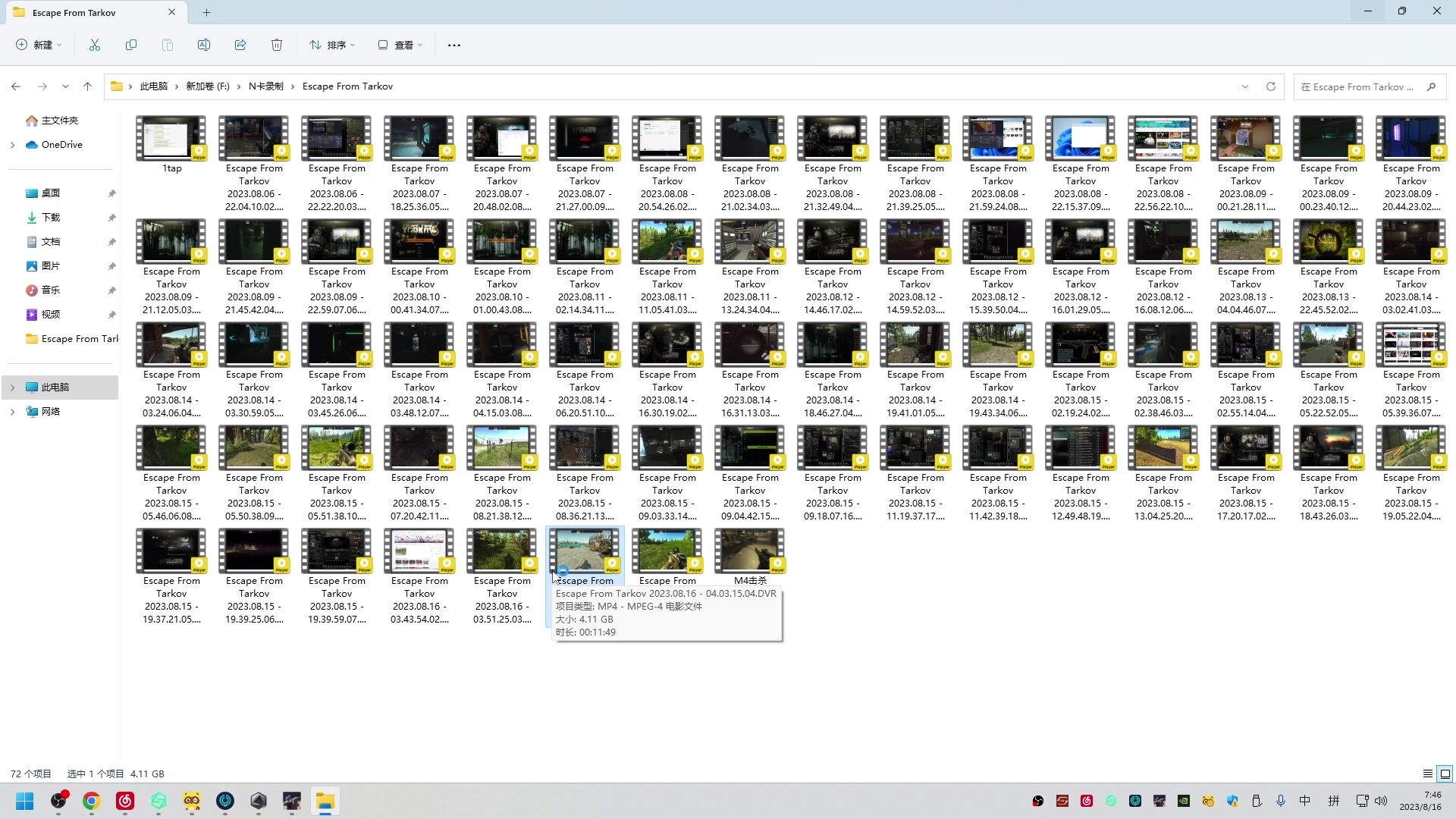Go forward with the Forward arrow
This screenshot has width=1456, height=819.
pos(42,86)
